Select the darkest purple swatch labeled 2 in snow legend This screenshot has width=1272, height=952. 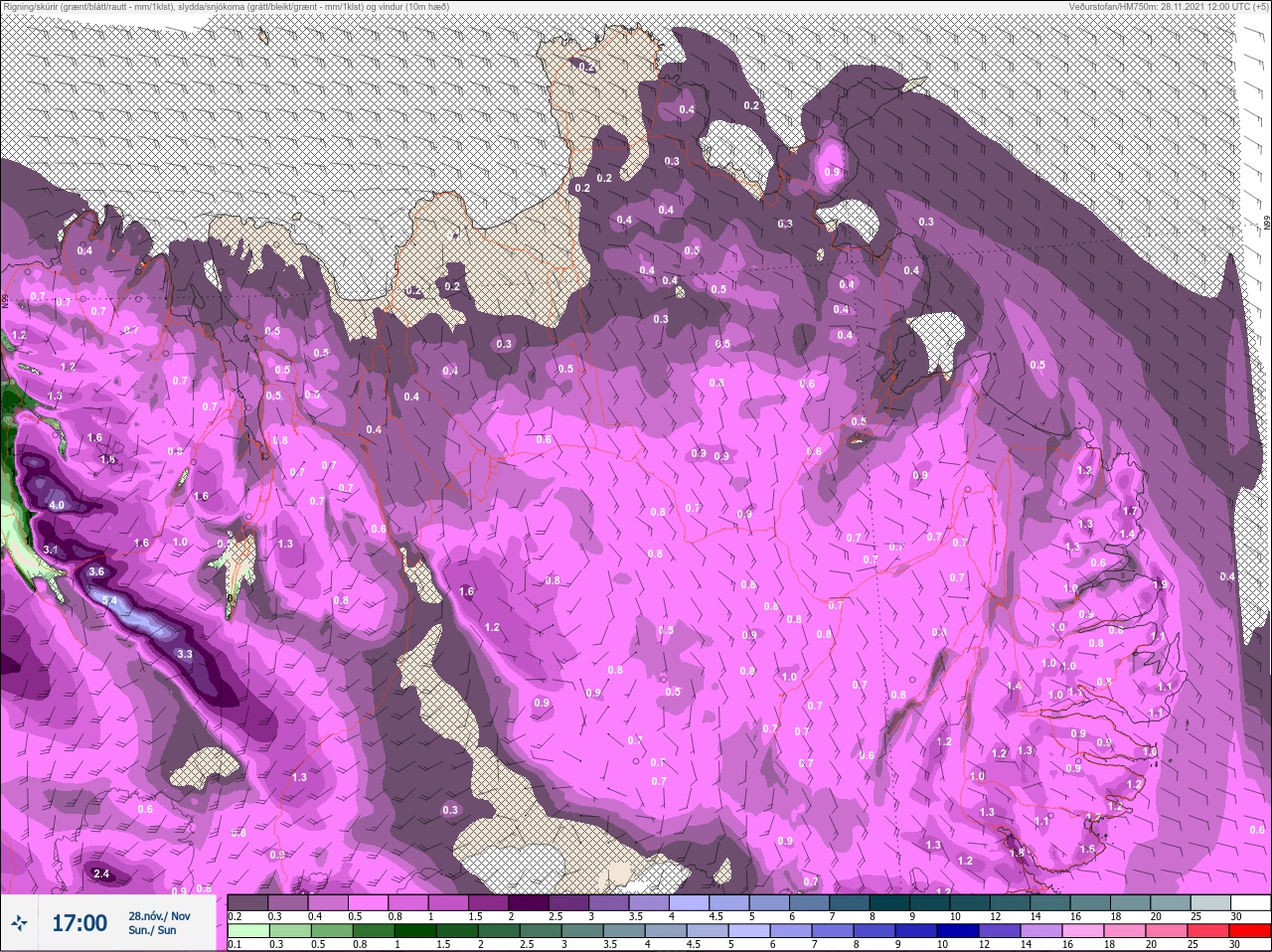531,902
